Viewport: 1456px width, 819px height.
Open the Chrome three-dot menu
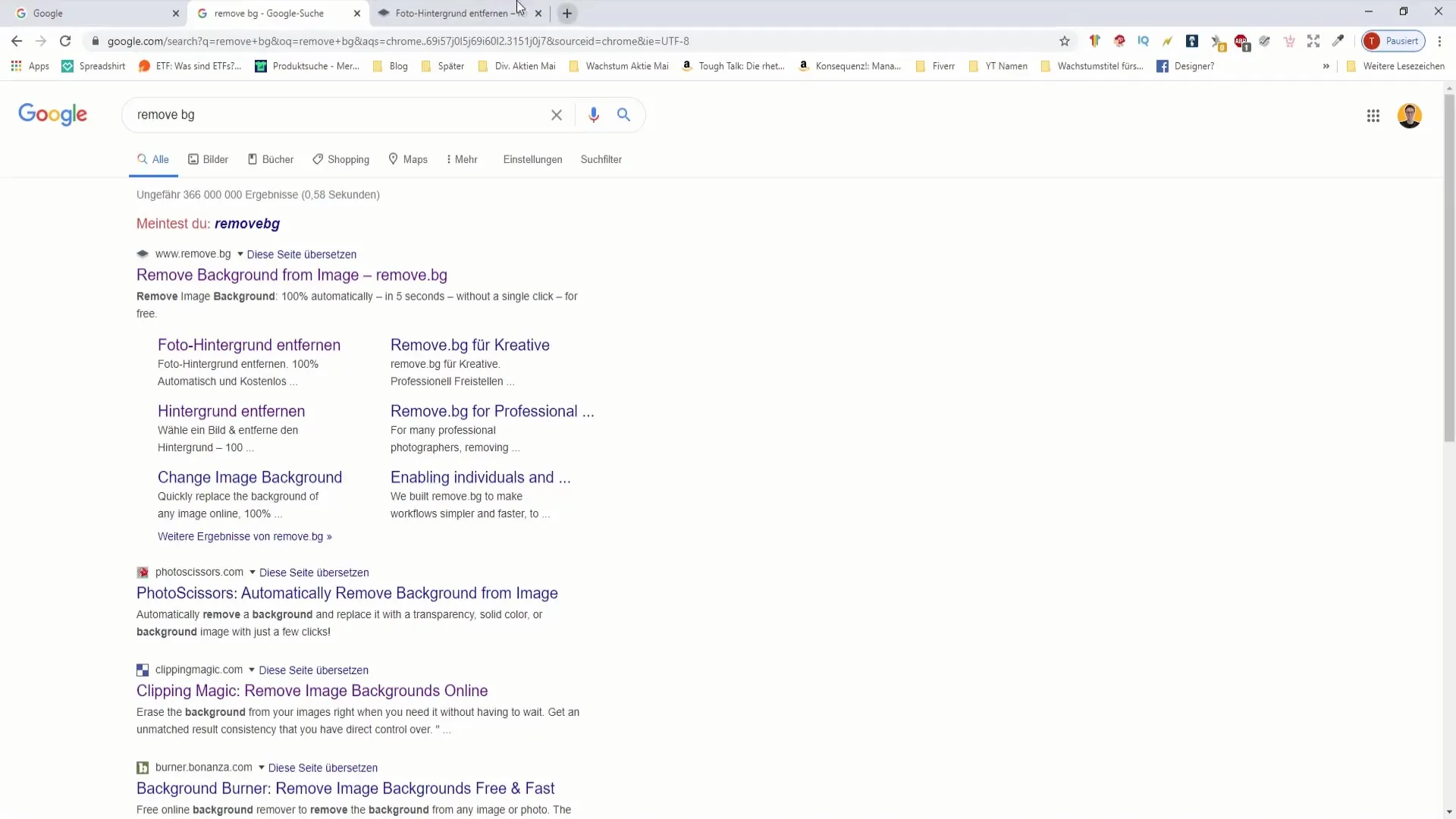coord(1439,41)
